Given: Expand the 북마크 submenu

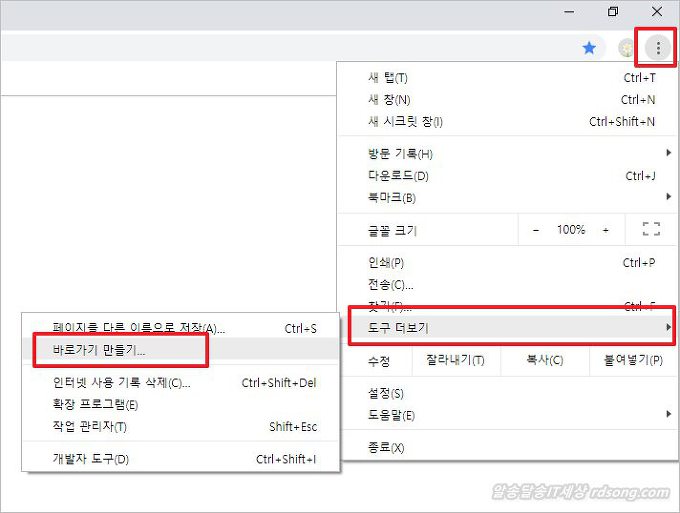Looking at the screenshot, I should pos(392,198).
